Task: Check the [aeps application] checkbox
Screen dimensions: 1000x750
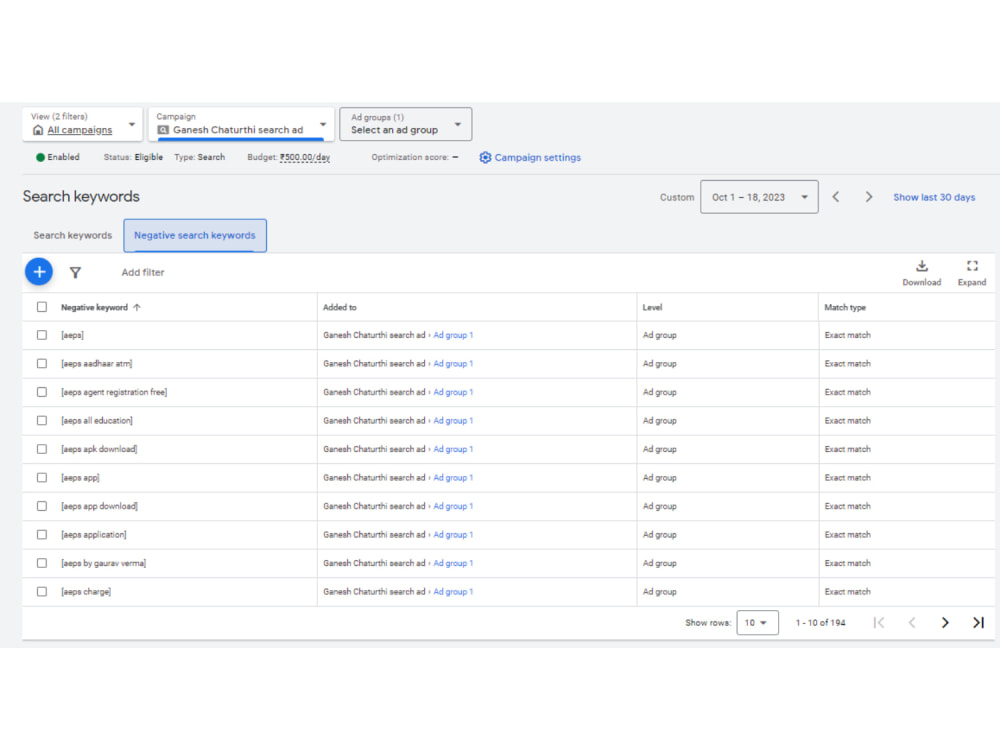Action: pyautogui.click(x=42, y=534)
